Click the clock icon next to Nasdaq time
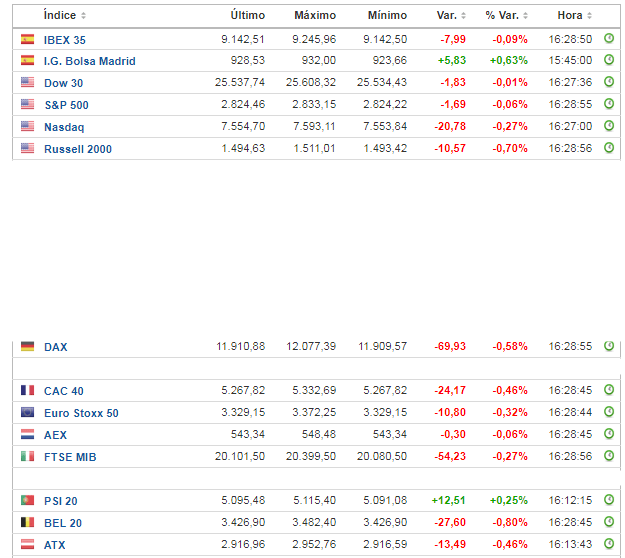 click(x=608, y=126)
